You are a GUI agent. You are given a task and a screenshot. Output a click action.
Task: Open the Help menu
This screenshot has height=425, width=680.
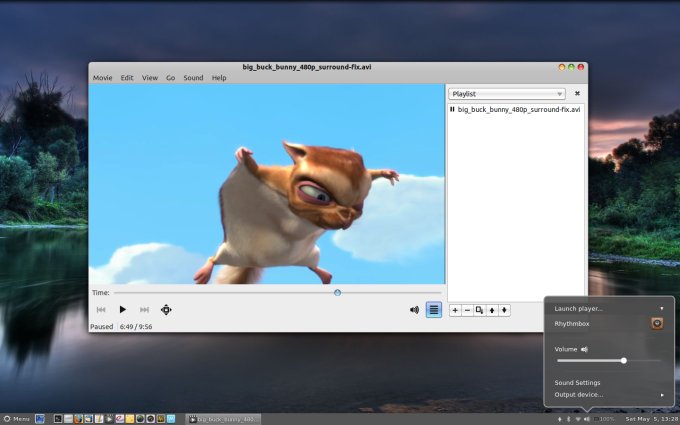(x=219, y=78)
